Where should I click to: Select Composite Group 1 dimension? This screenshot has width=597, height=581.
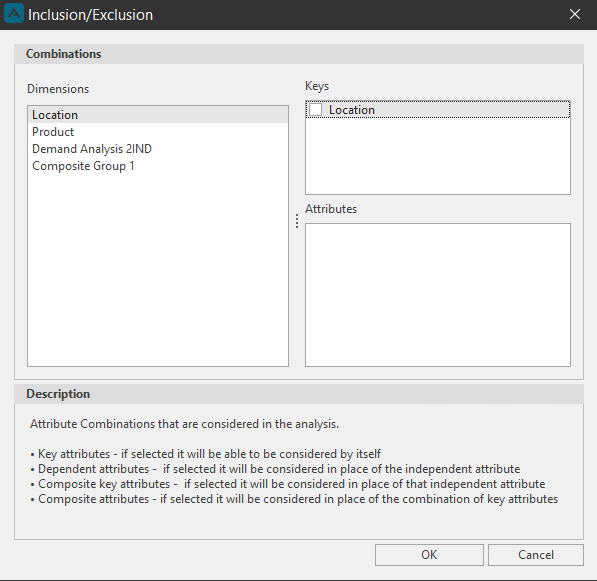(158, 166)
